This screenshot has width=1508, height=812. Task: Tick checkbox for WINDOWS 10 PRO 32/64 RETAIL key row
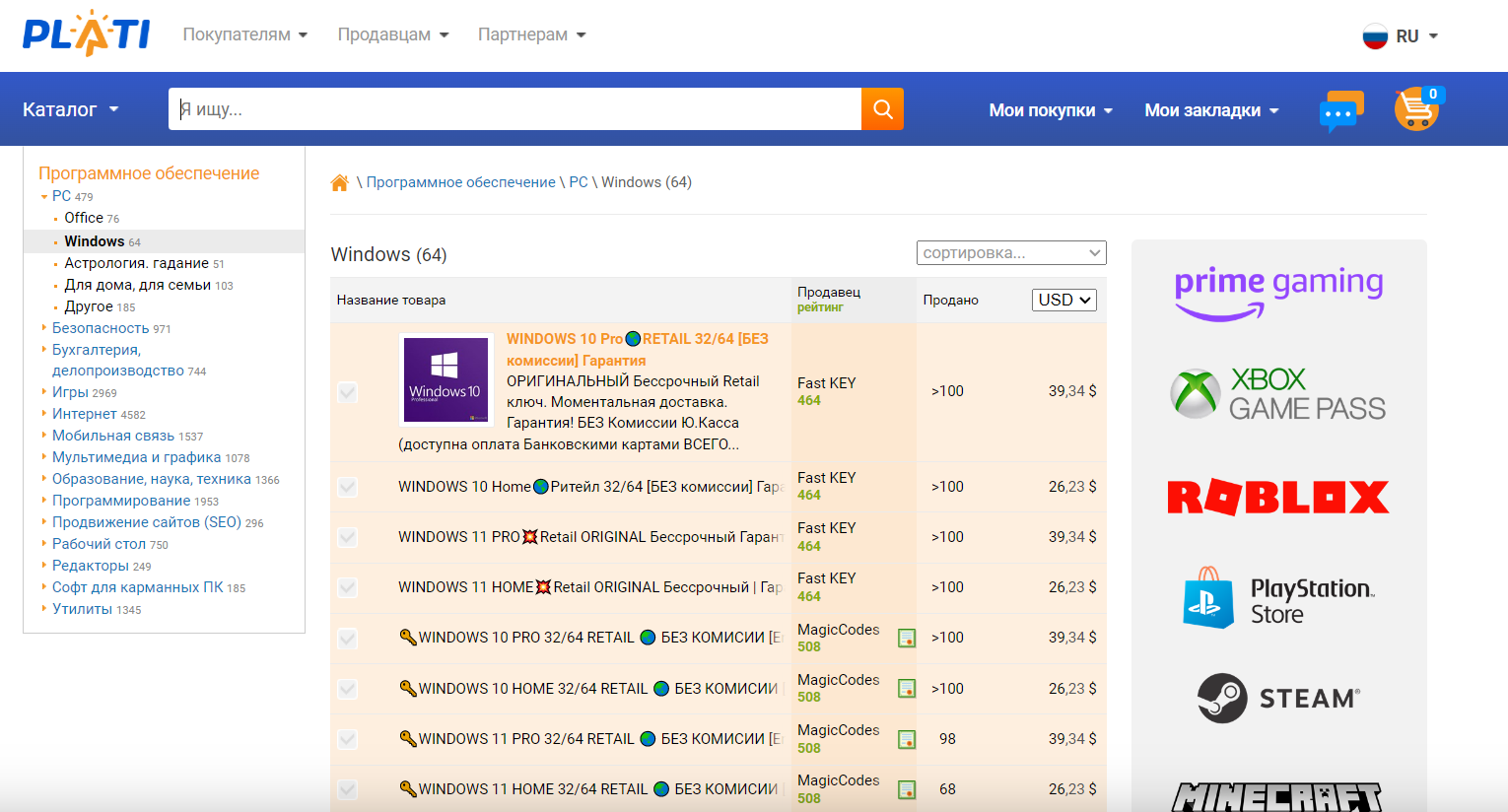(x=347, y=639)
